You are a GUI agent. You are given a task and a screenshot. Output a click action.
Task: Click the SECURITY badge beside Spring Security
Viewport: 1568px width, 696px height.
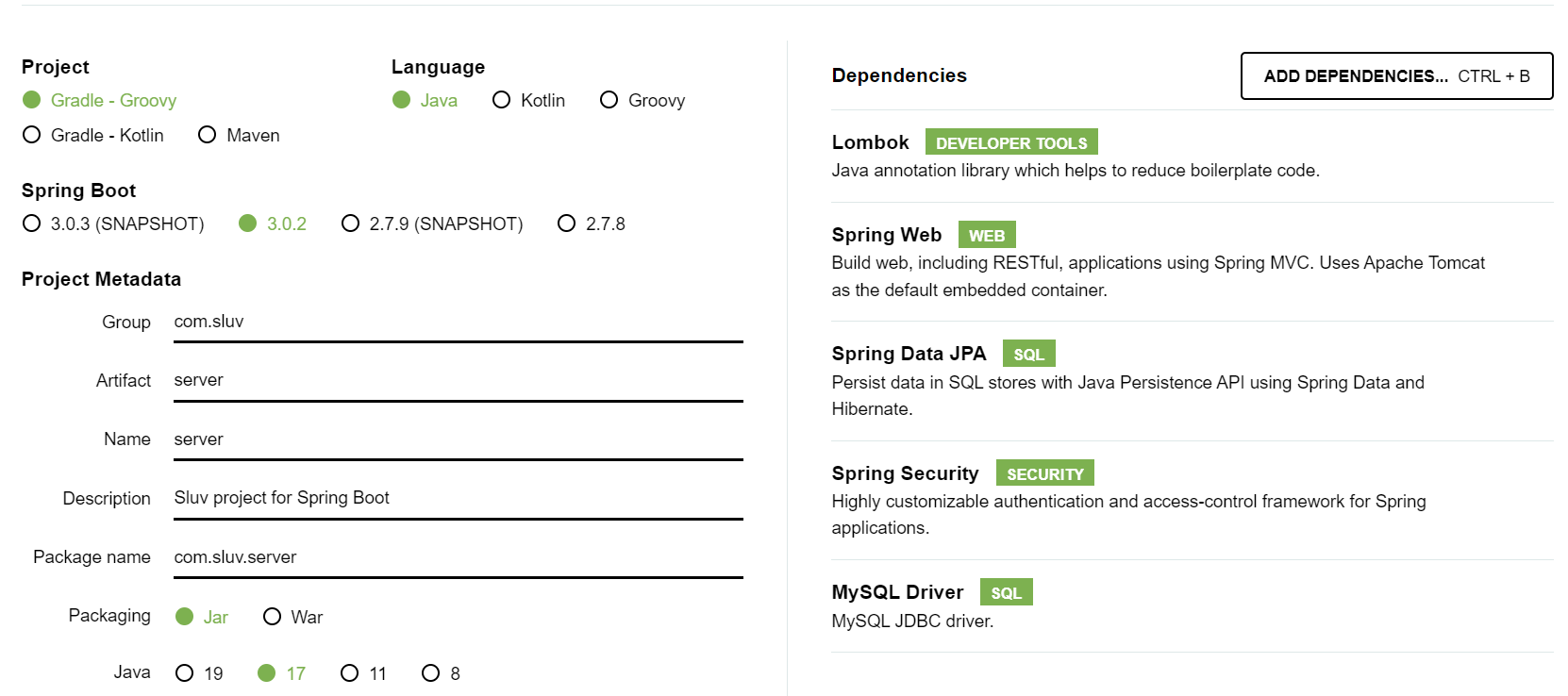pyautogui.click(x=1044, y=472)
